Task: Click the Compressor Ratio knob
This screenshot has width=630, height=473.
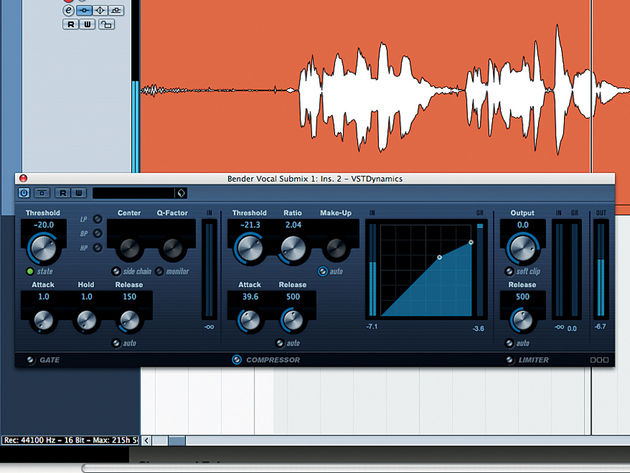Action: pos(293,249)
